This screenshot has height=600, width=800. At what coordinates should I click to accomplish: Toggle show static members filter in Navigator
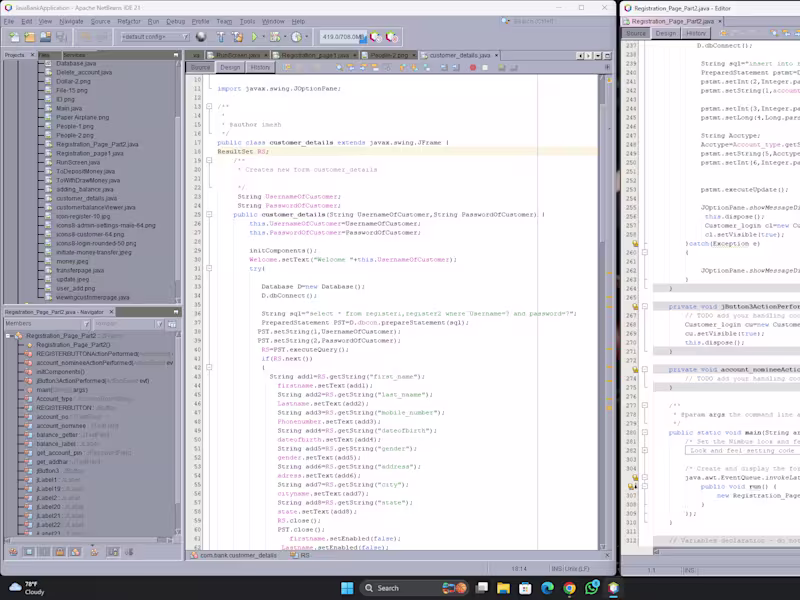pyautogui.click(x=42, y=551)
